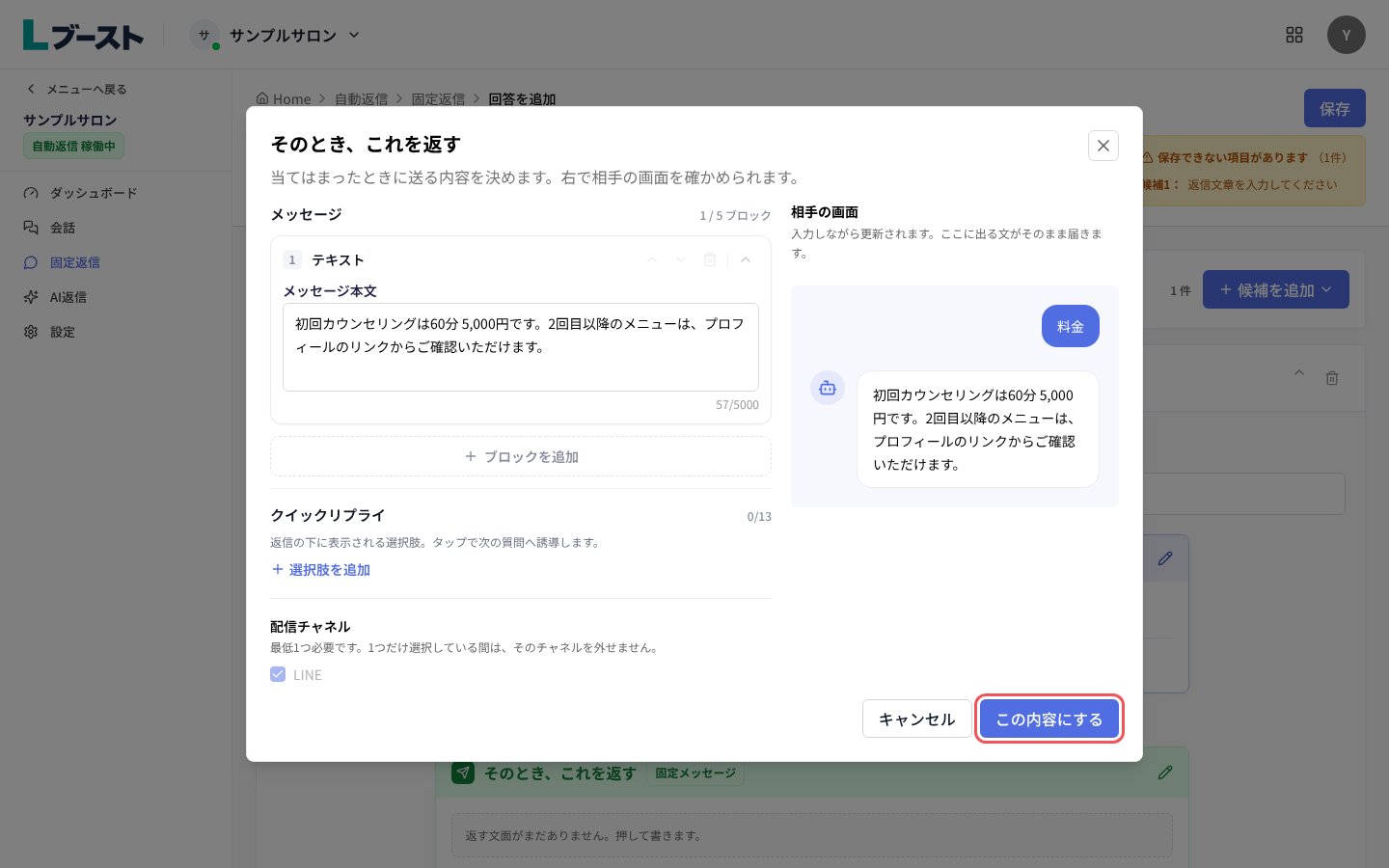Click the 自動返信 稼働中 status badge

click(x=73, y=147)
